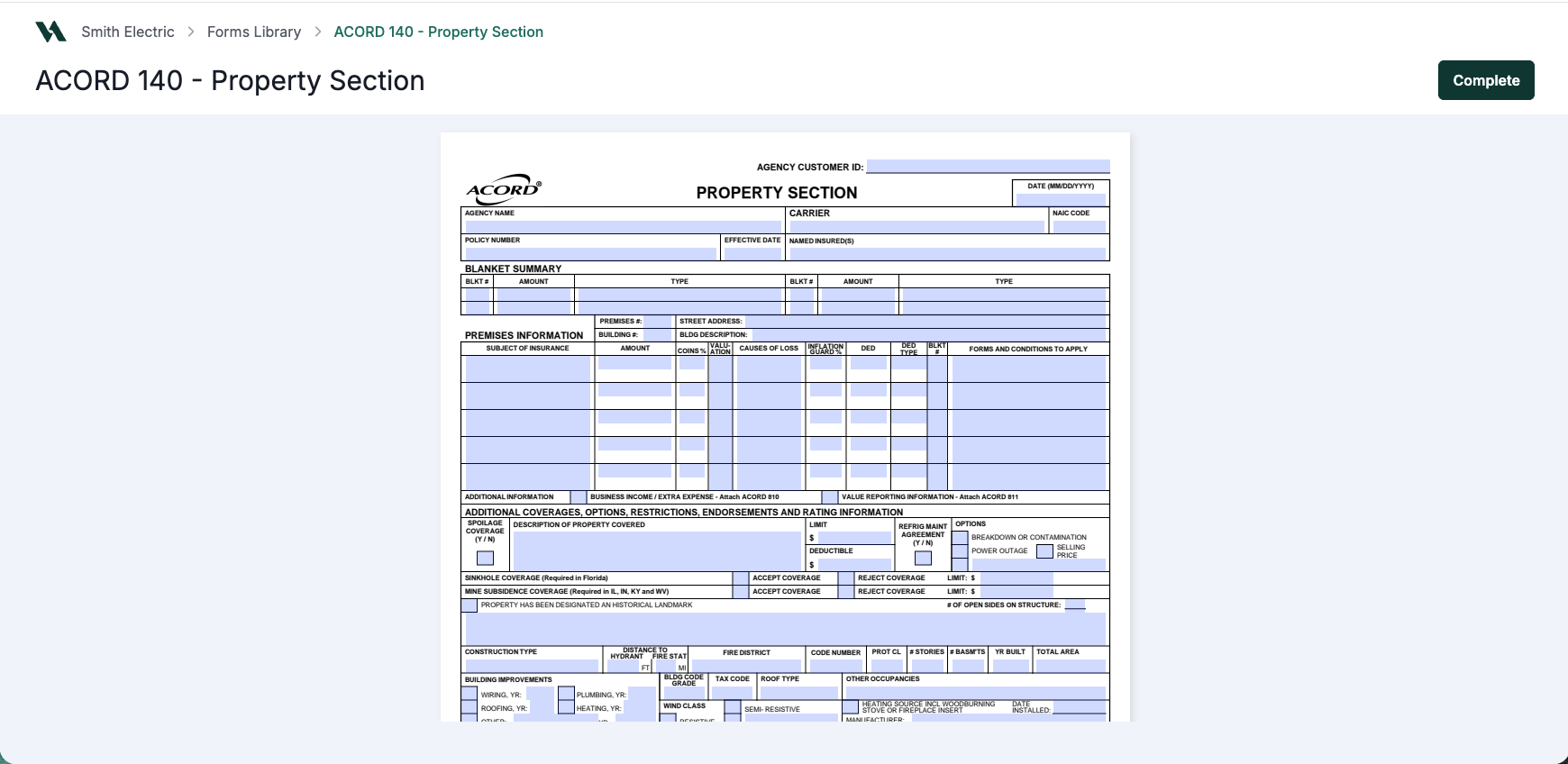Screen dimensions: 1568x764
Task: Click the Complete button
Action: click(1486, 80)
